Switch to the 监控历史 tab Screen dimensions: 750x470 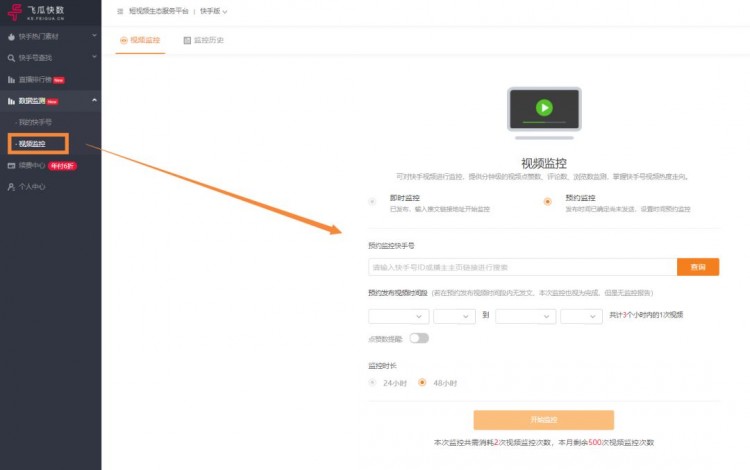[204, 40]
